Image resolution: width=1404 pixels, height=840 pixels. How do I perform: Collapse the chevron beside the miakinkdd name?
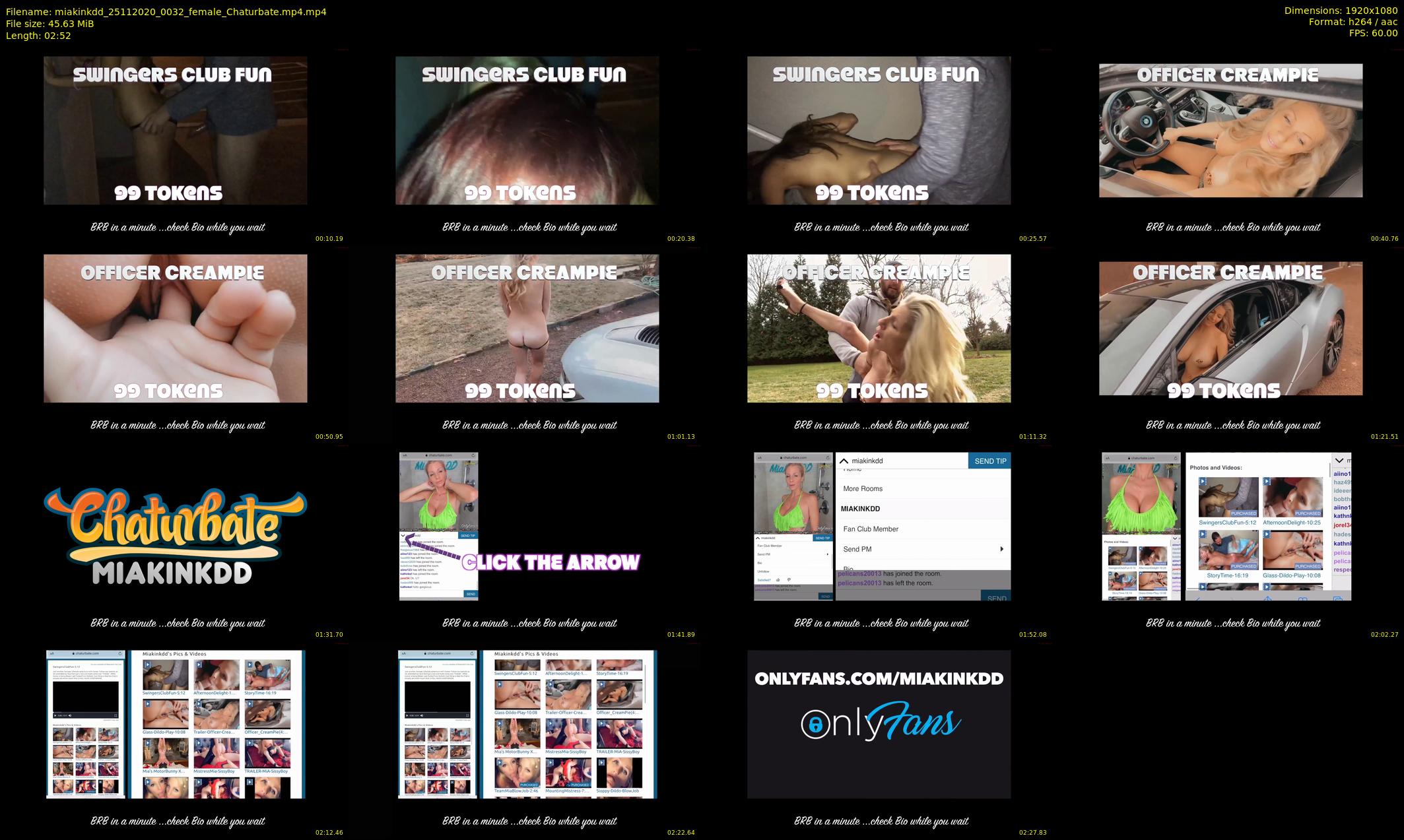844,461
